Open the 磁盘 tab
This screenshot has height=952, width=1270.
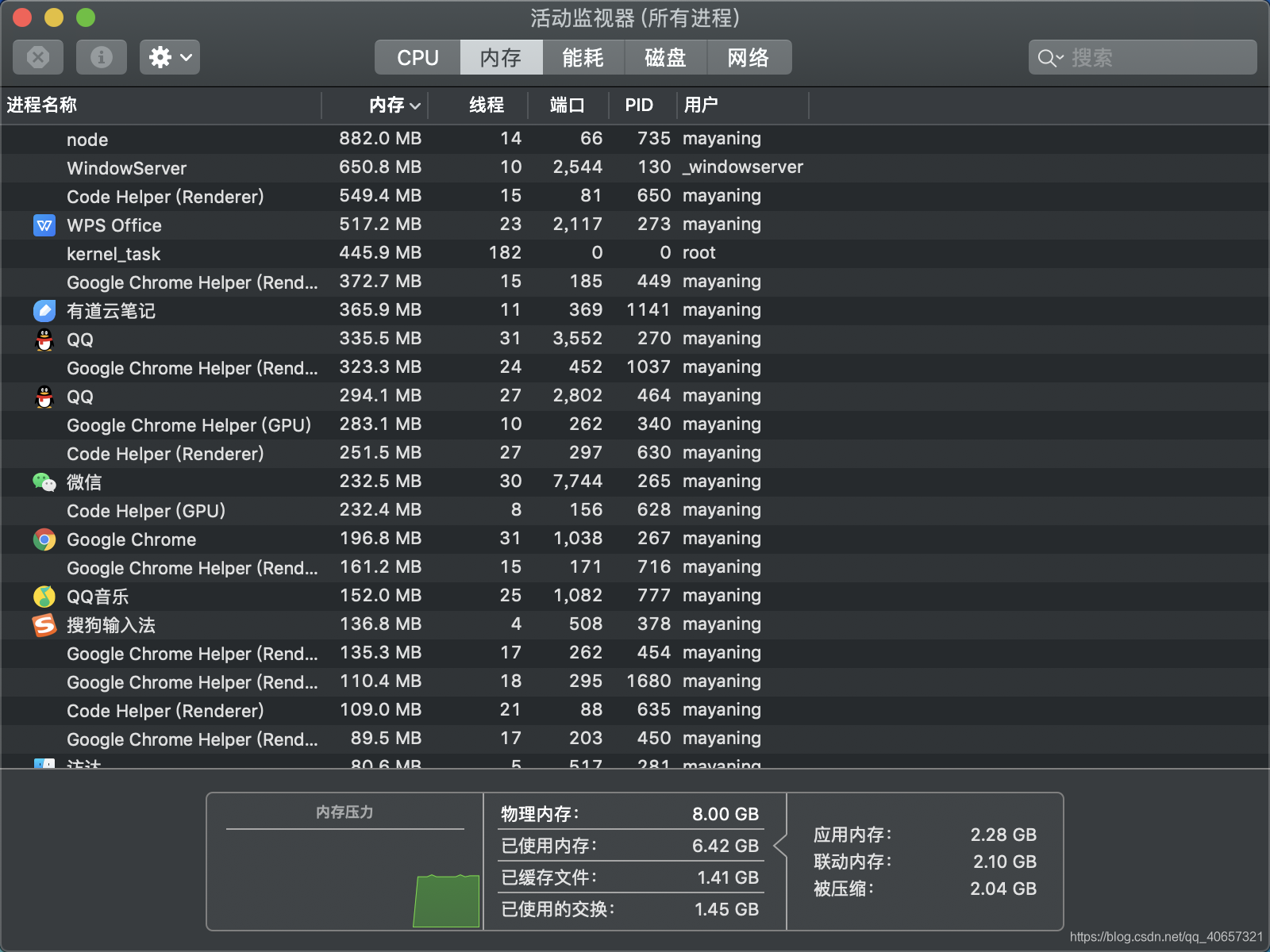coord(665,57)
